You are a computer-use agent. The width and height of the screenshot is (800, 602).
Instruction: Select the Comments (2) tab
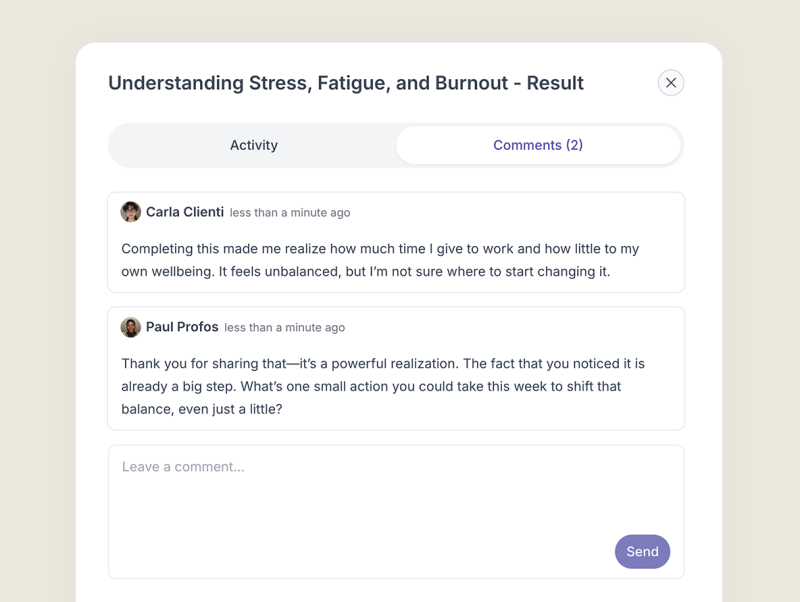(x=538, y=145)
